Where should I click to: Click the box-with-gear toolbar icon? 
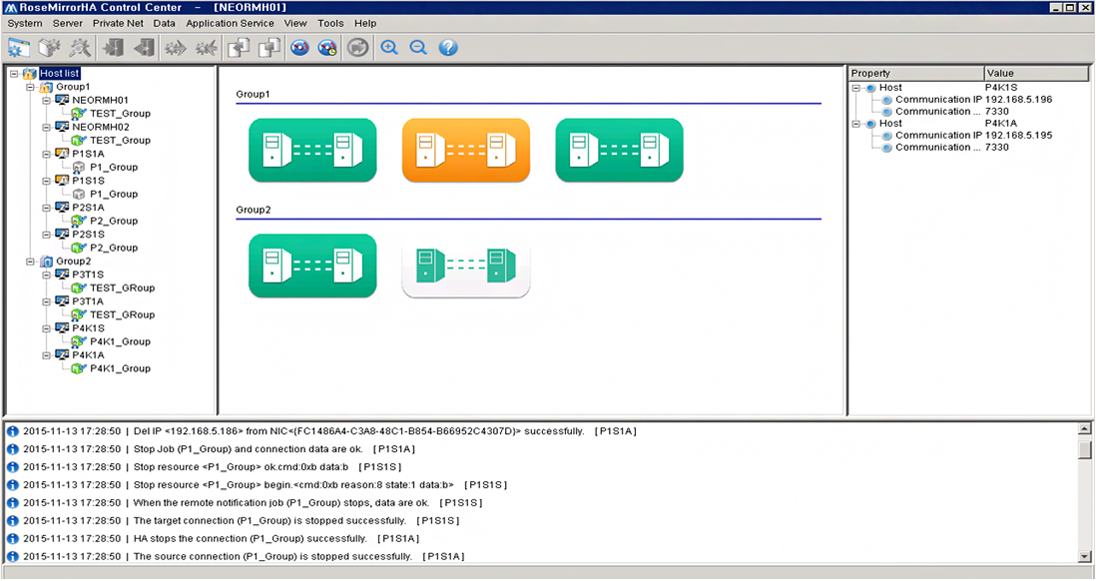pos(50,48)
